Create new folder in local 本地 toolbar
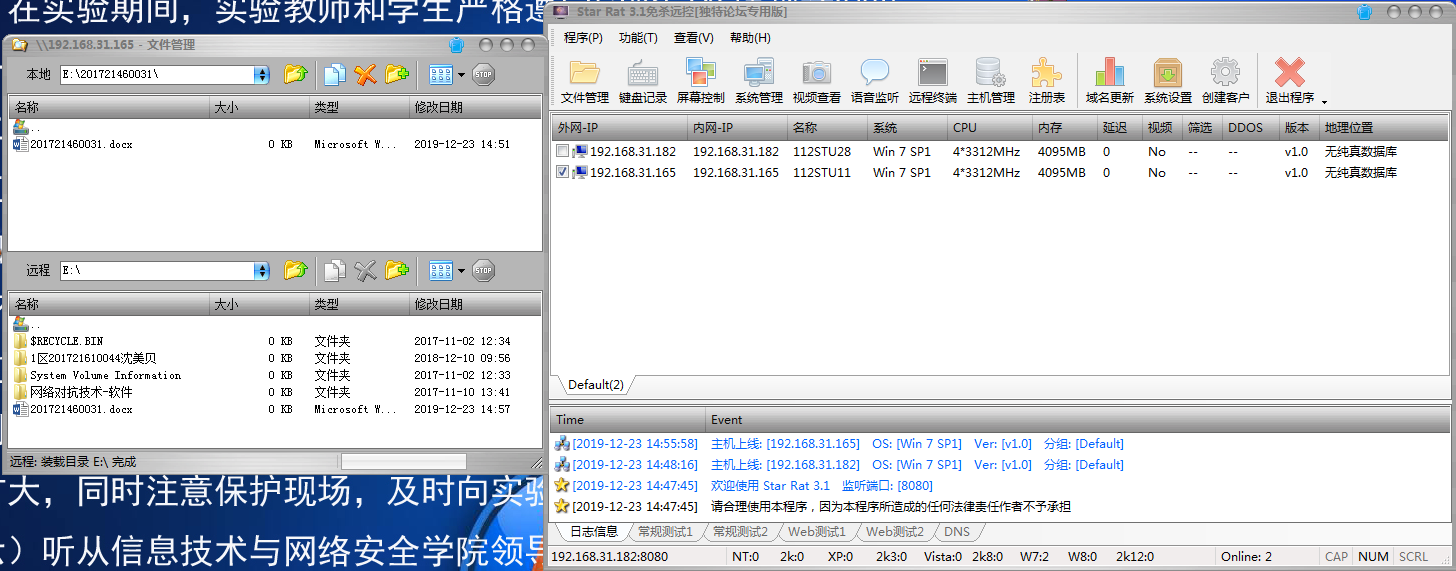1456x571 pixels. pos(397,74)
